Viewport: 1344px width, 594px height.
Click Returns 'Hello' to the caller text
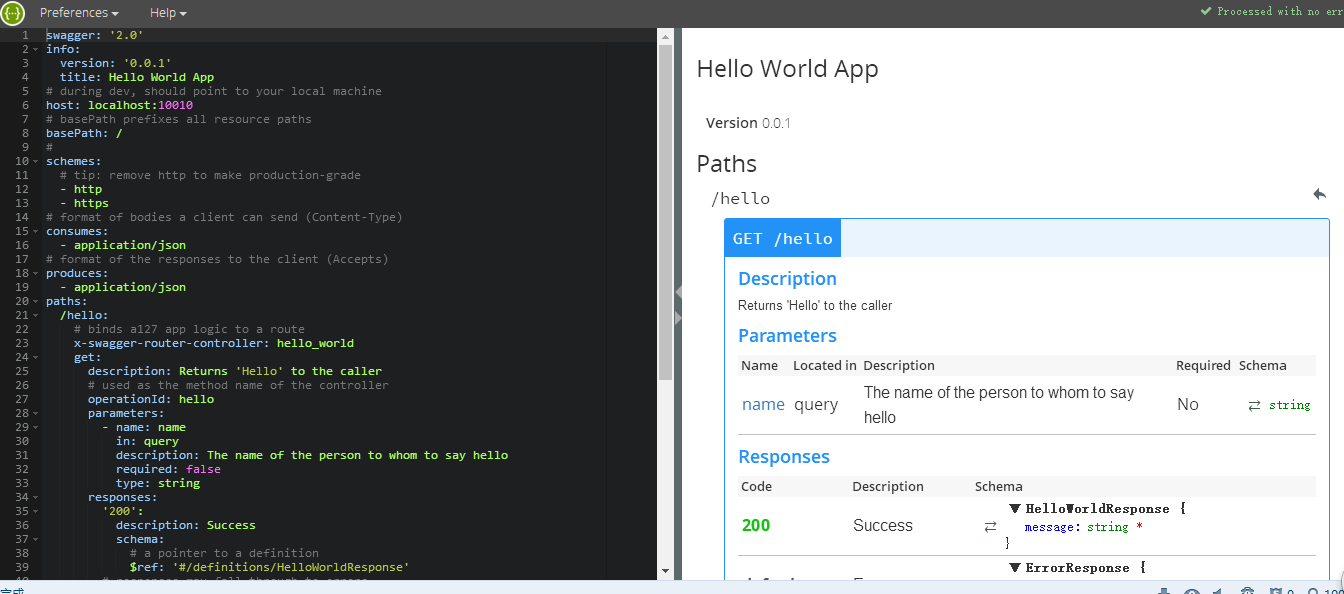pos(815,306)
